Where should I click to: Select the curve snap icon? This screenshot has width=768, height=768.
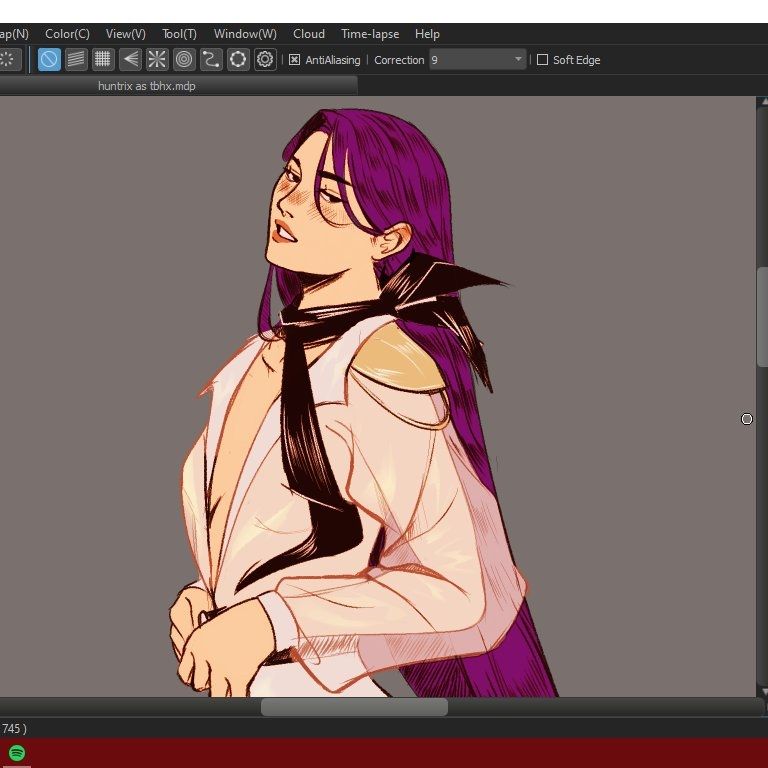click(x=211, y=60)
